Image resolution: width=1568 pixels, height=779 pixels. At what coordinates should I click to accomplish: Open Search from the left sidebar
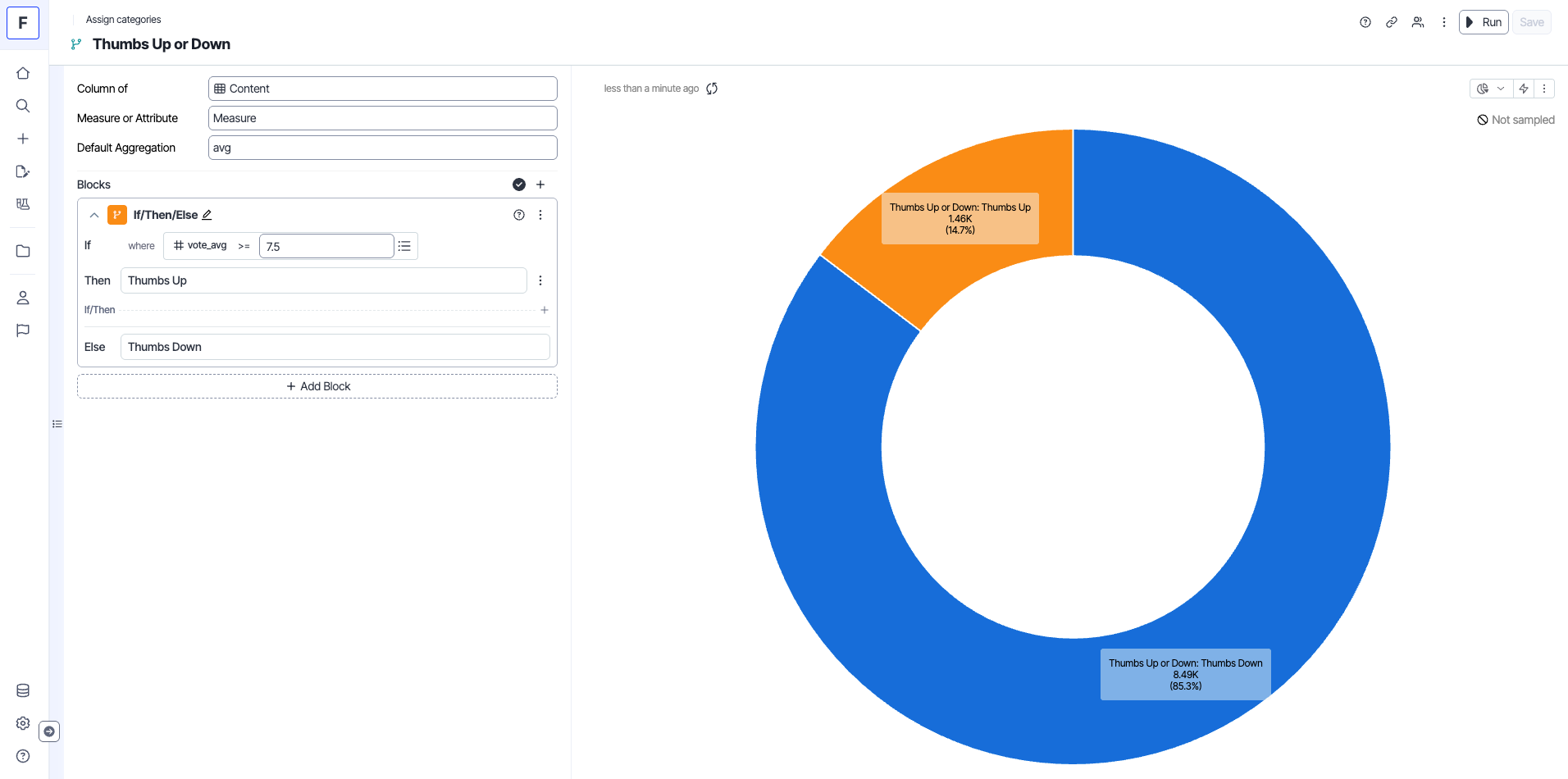coord(23,106)
